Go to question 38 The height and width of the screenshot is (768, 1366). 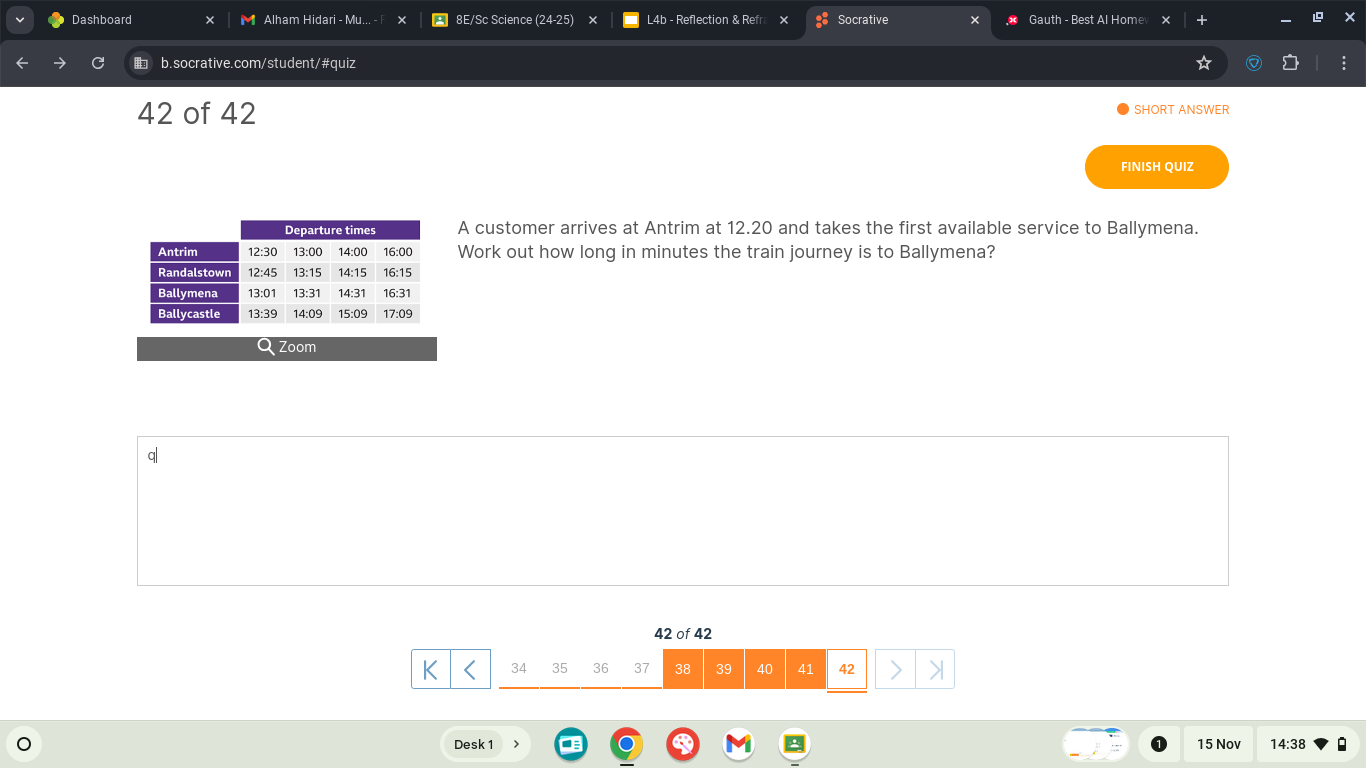coord(683,669)
